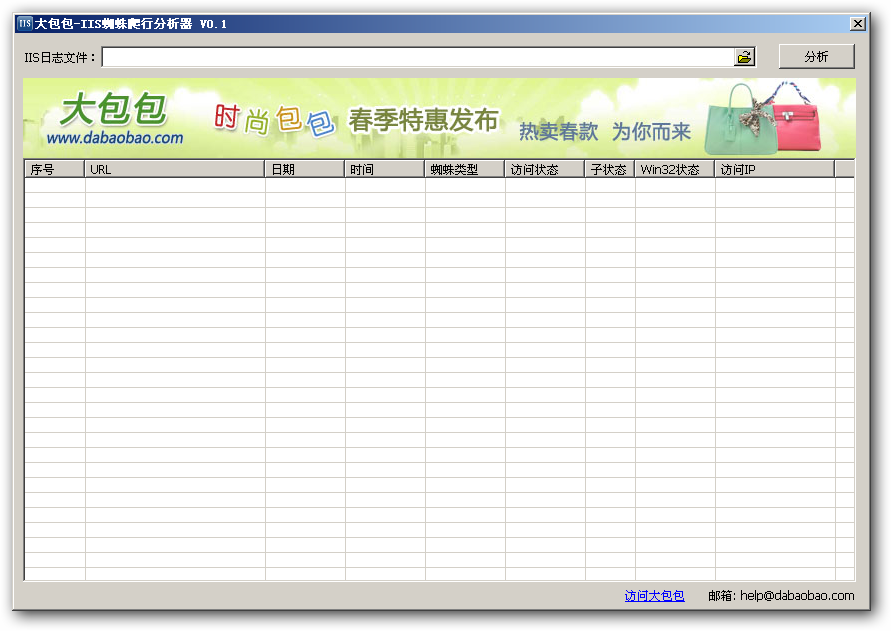
Task: Click the 日期 column header
Action: (305, 169)
